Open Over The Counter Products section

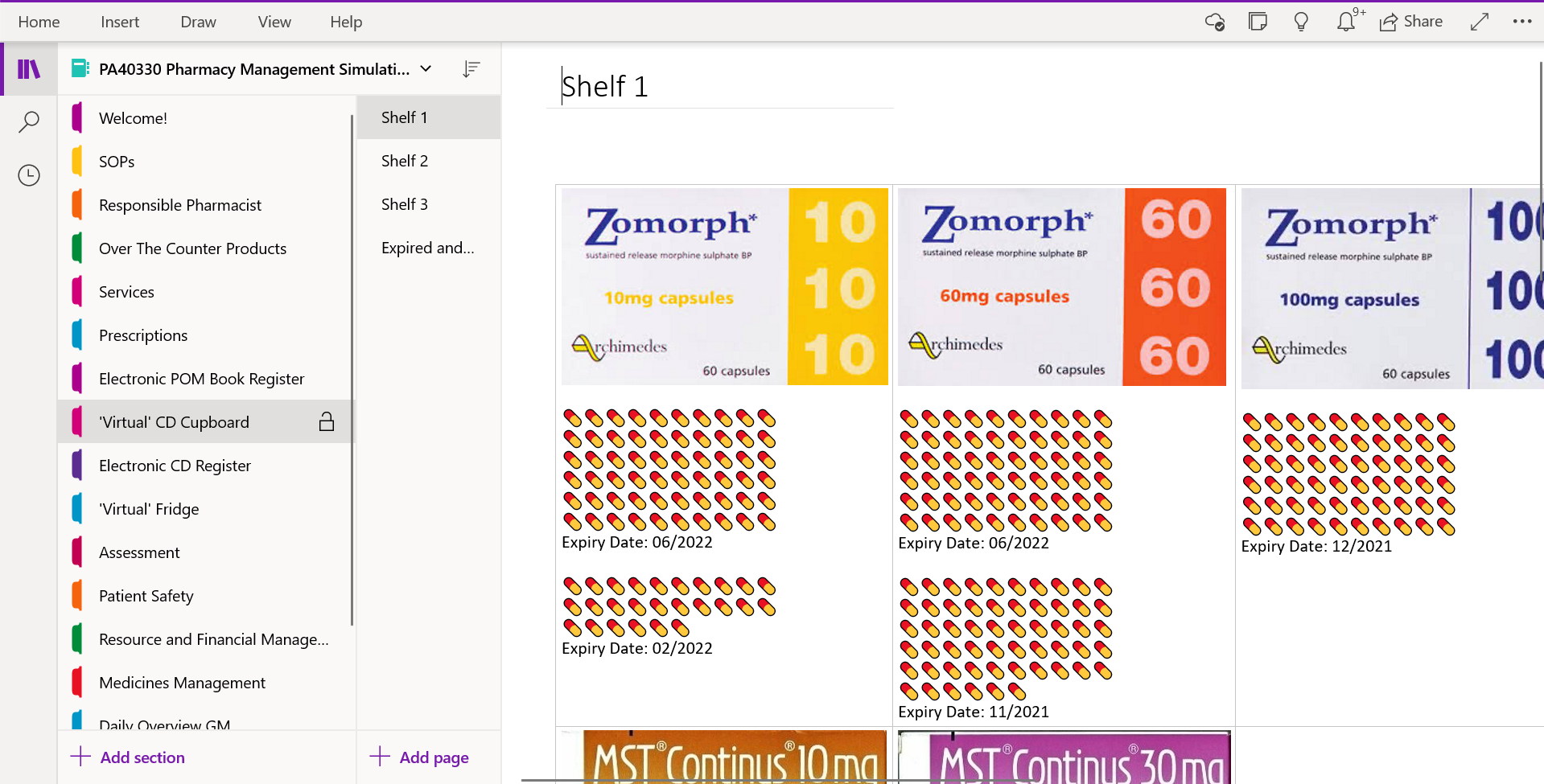(205, 248)
